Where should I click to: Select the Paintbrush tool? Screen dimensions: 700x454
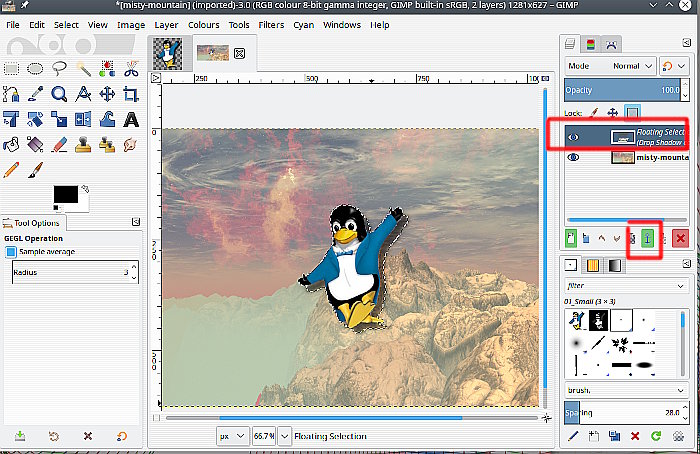(x=35, y=170)
